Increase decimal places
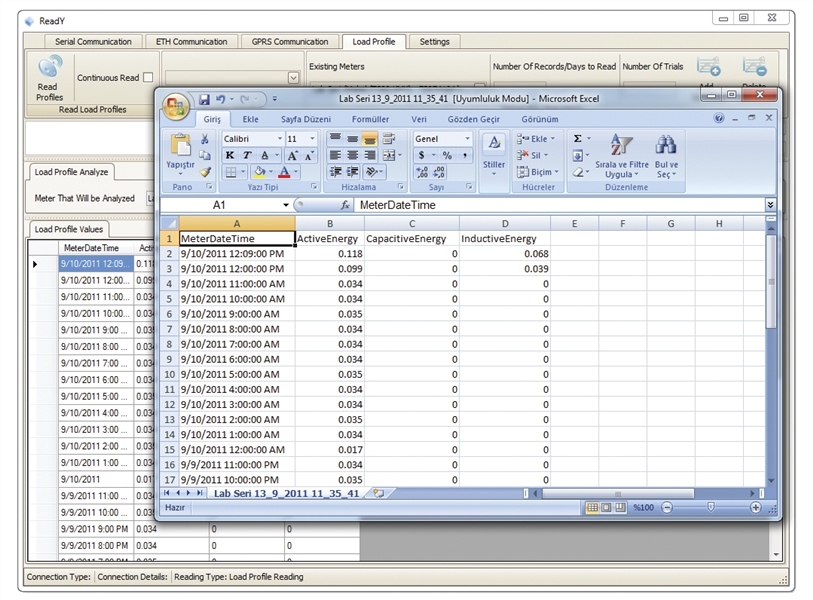Image resolution: width=813 pixels, height=600 pixels. tap(422, 172)
